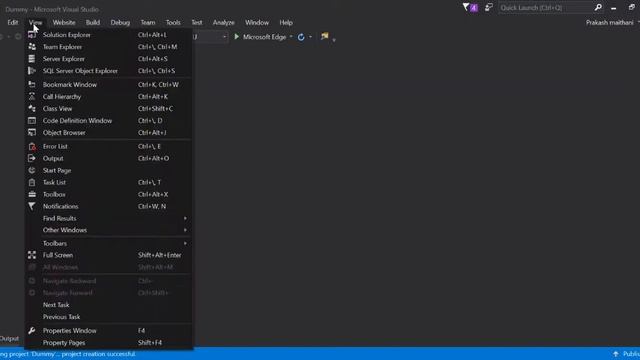640x360 pixels.
Task: Click the Publish up-arrow in status bar
Action: pos(616,354)
